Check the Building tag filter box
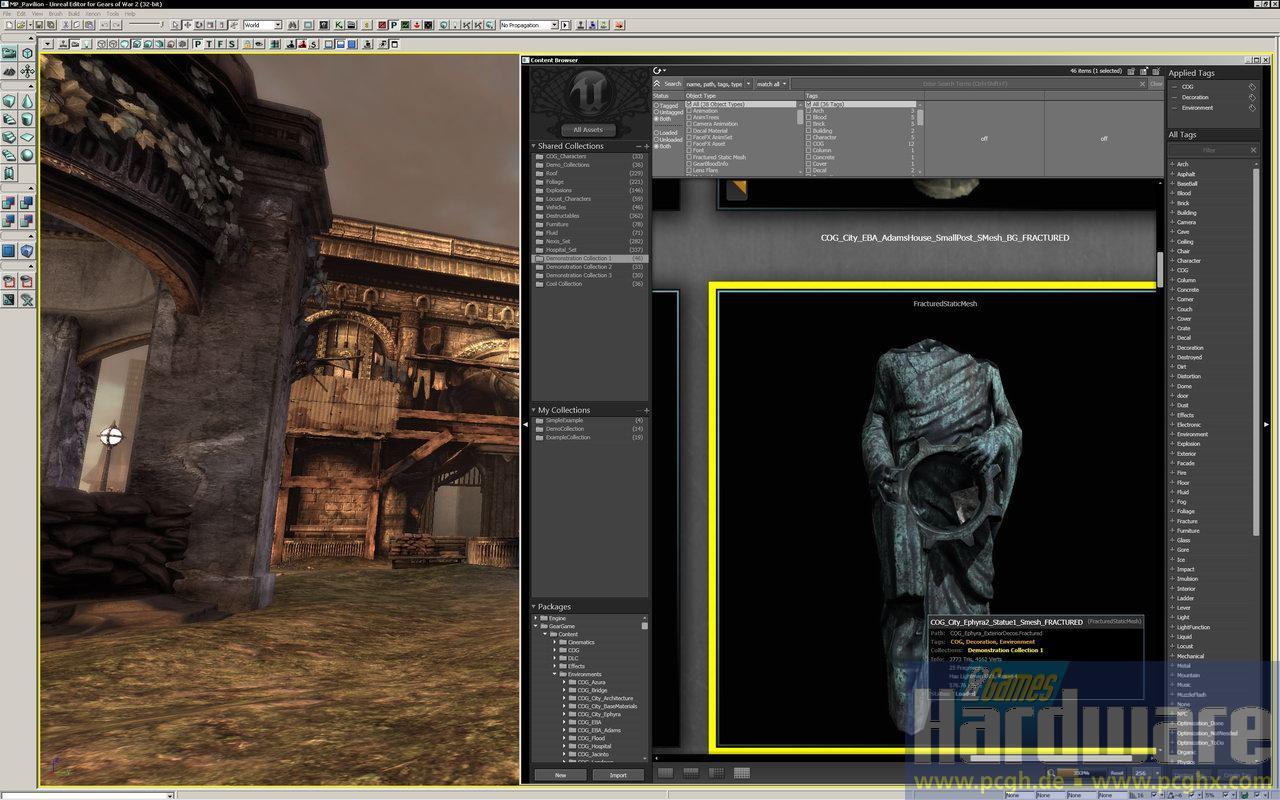The height and width of the screenshot is (800, 1280). coord(809,131)
